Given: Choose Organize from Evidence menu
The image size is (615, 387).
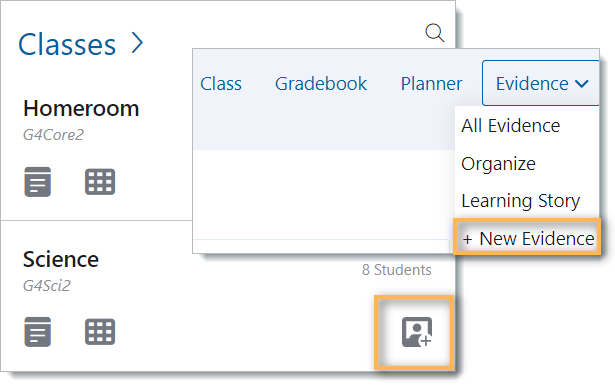Looking at the screenshot, I should click(498, 164).
